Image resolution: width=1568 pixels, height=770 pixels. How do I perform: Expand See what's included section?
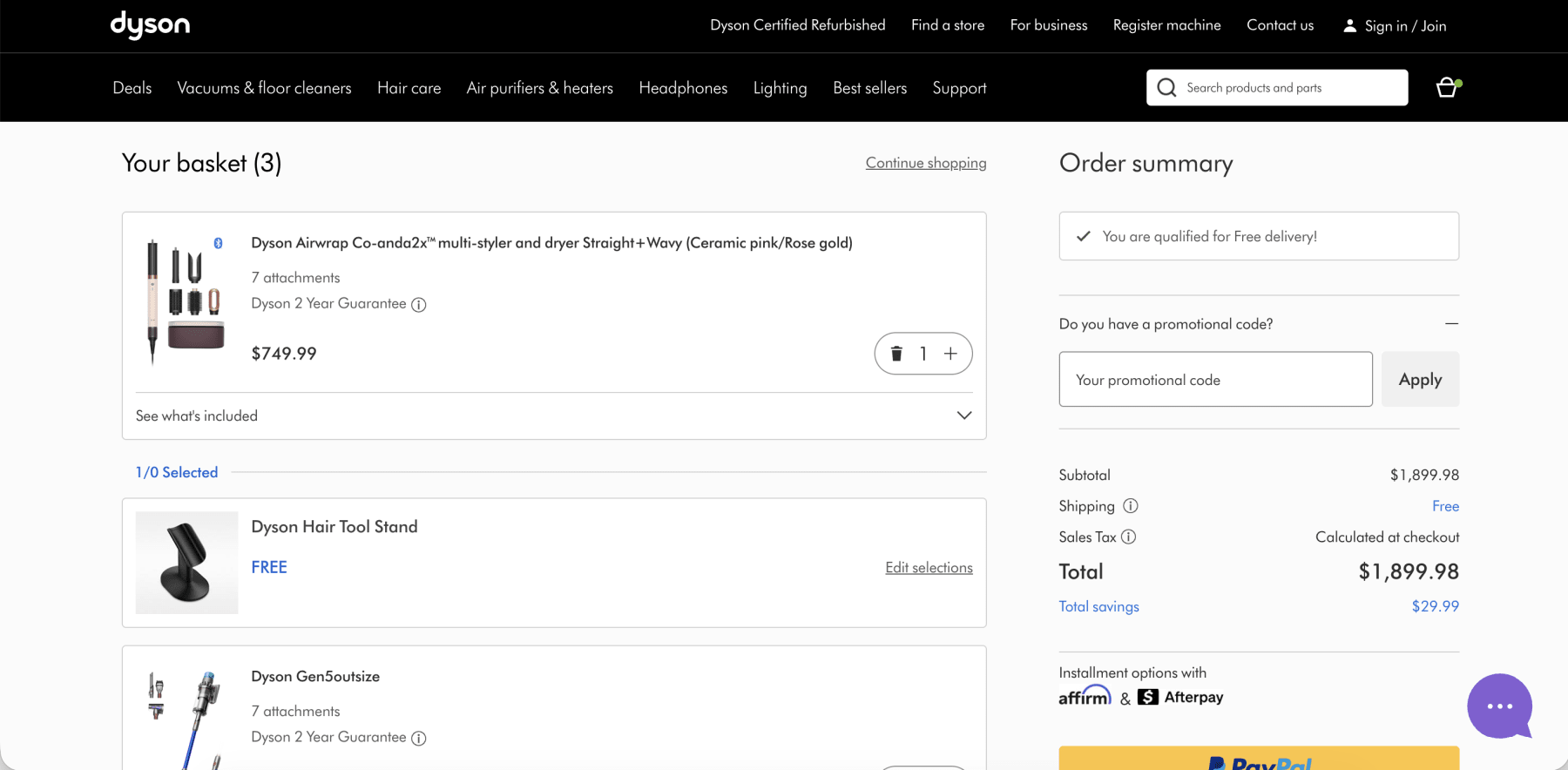tap(554, 416)
